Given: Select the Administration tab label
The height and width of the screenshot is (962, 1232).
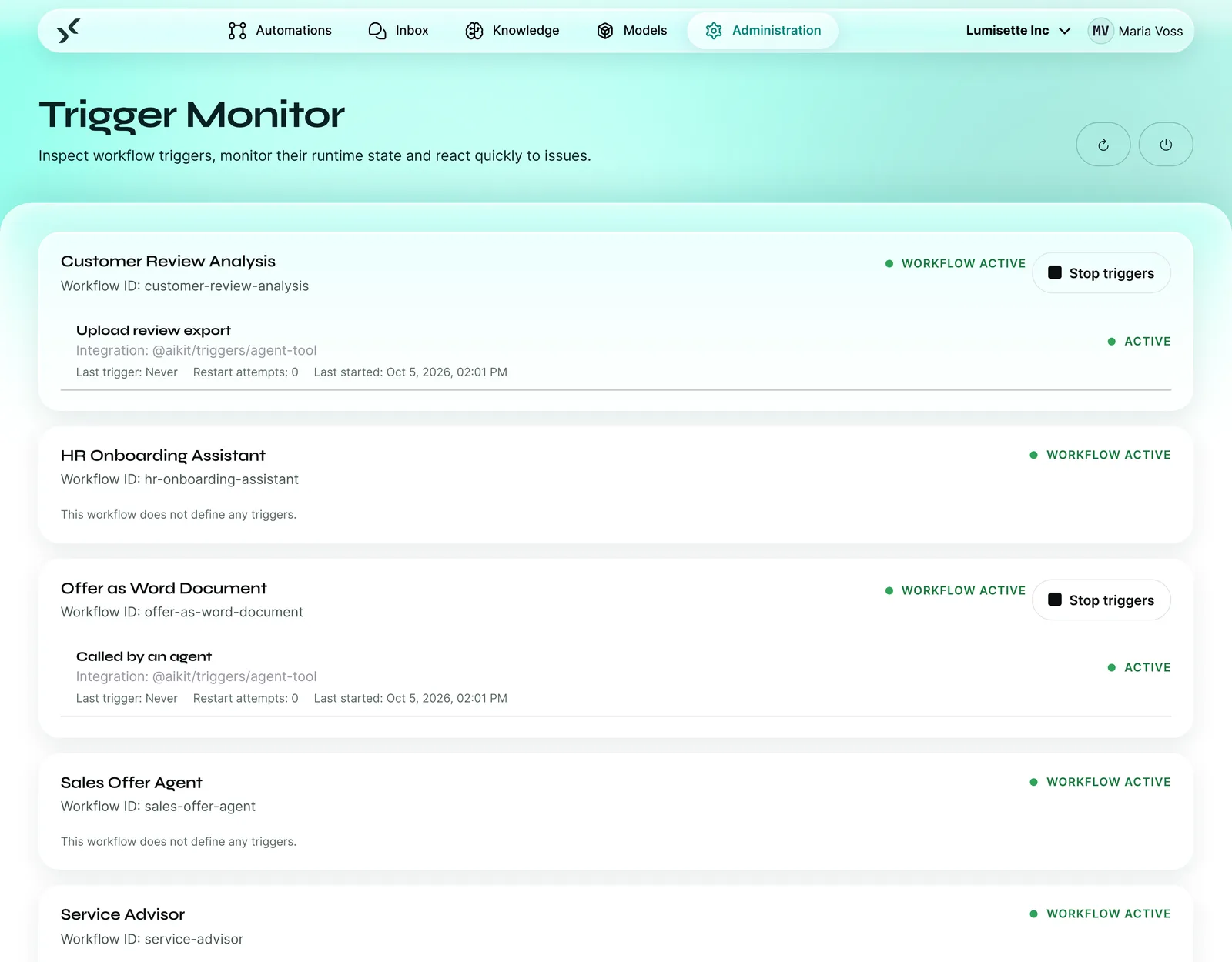Looking at the screenshot, I should (x=776, y=31).
